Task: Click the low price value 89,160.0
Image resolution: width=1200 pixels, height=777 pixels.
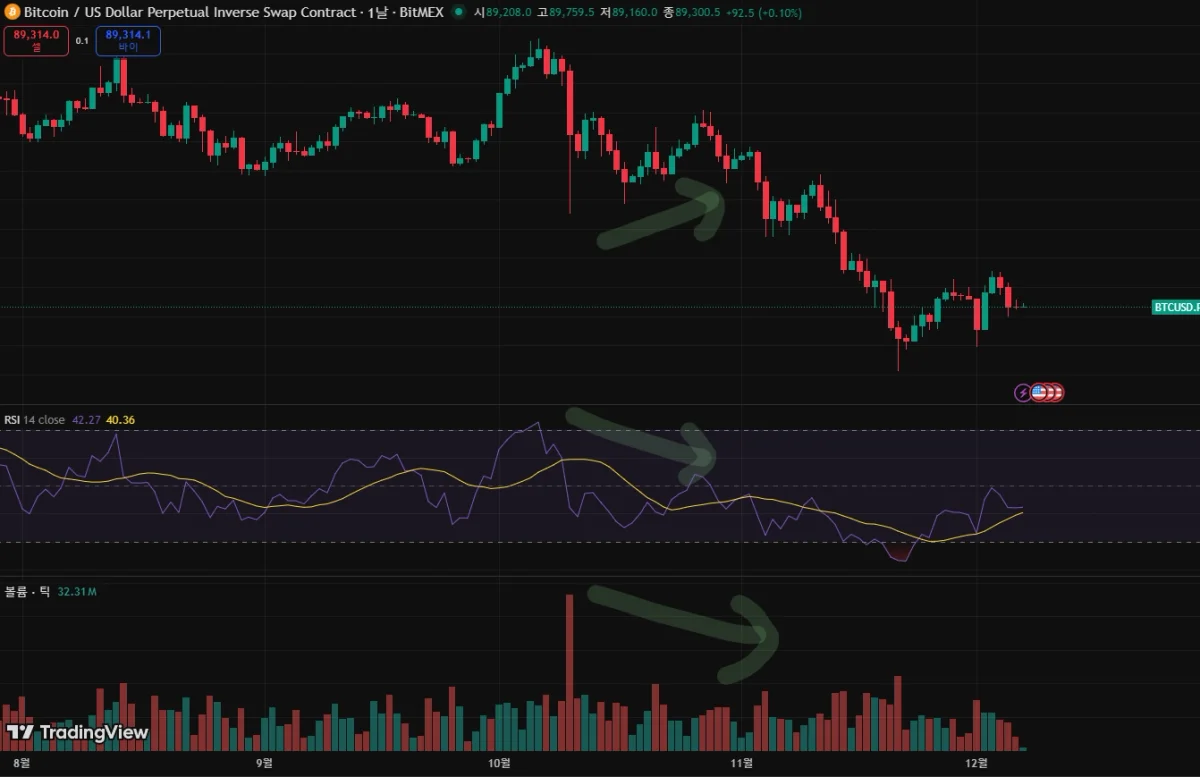Action: (636, 13)
